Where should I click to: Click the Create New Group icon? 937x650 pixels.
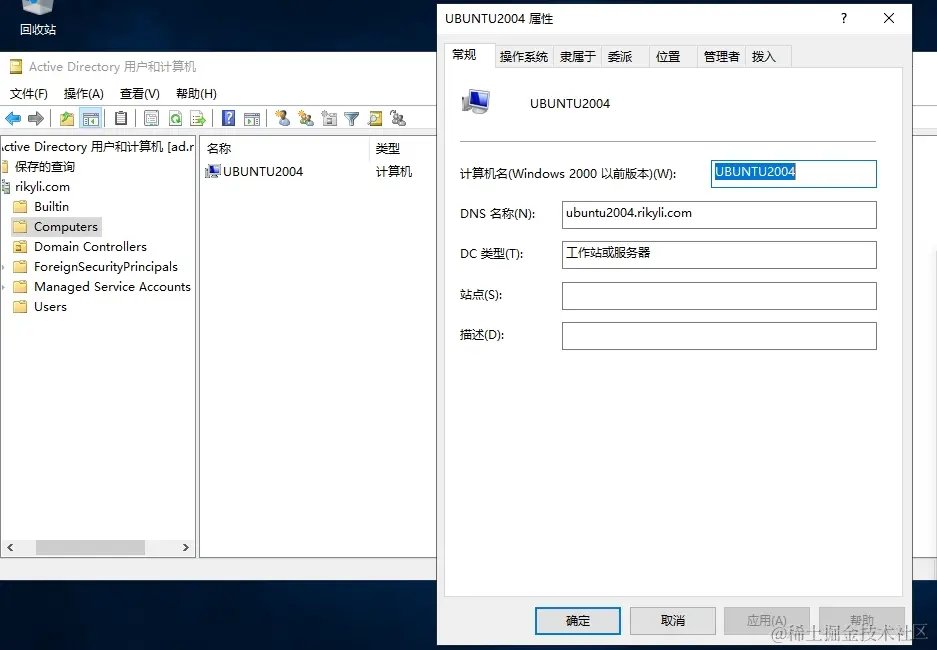point(306,117)
